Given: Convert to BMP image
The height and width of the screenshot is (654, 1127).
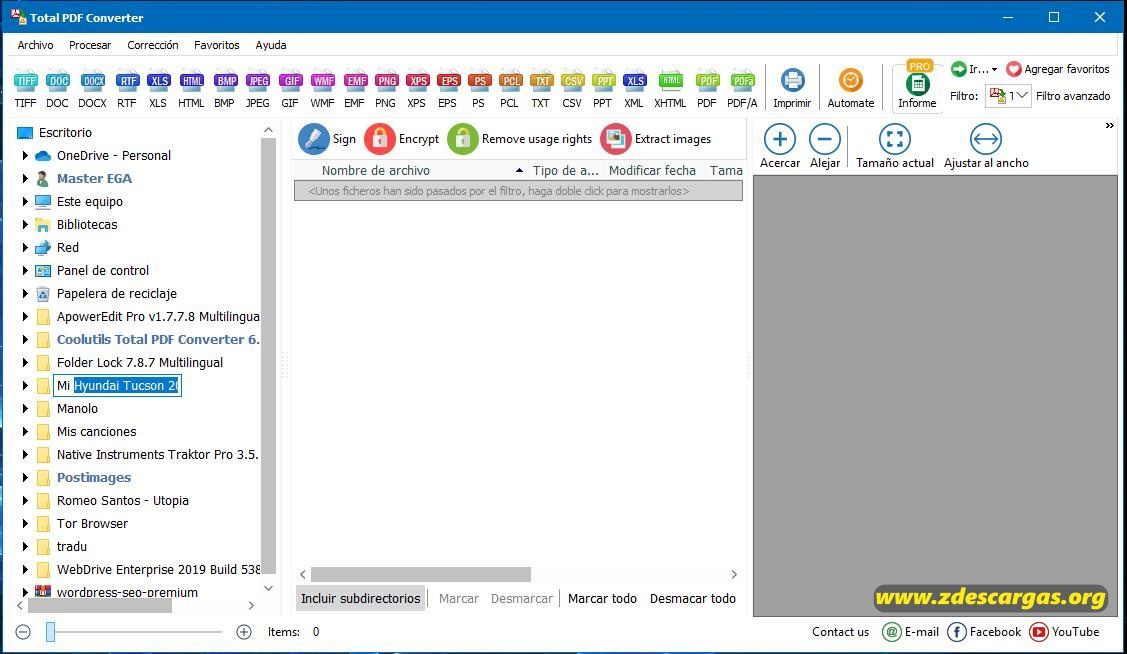Looking at the screenshot, I should pyautogui.click(x=225, y=89).
